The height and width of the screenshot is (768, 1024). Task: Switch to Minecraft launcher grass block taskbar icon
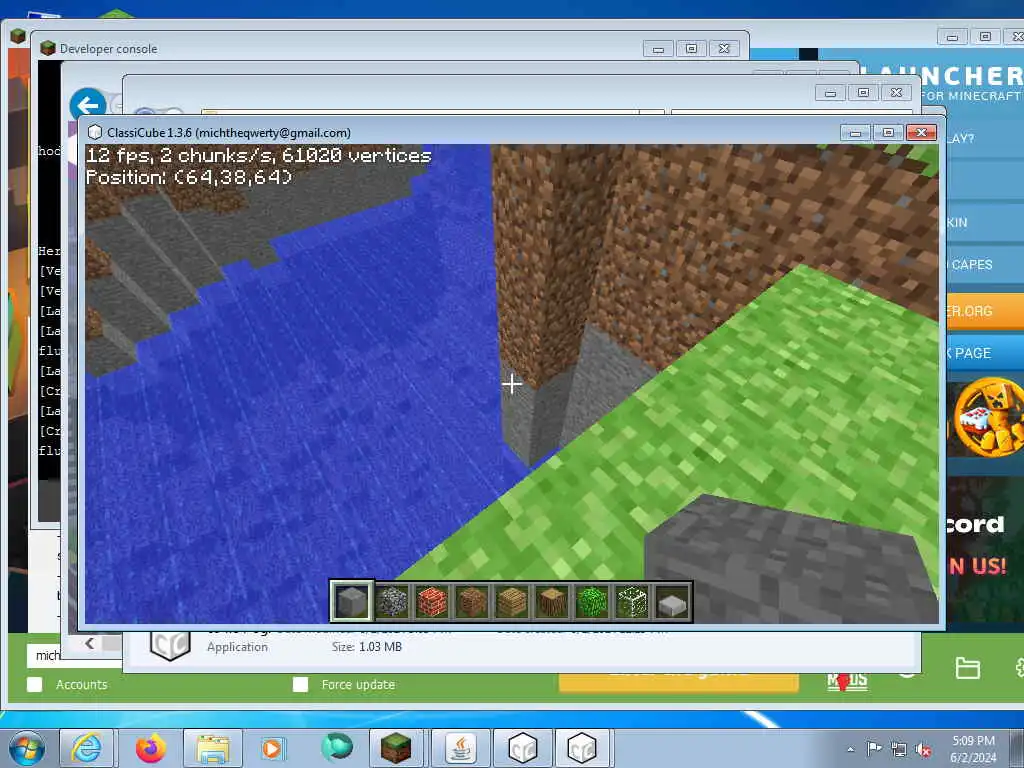click(396, 748)
